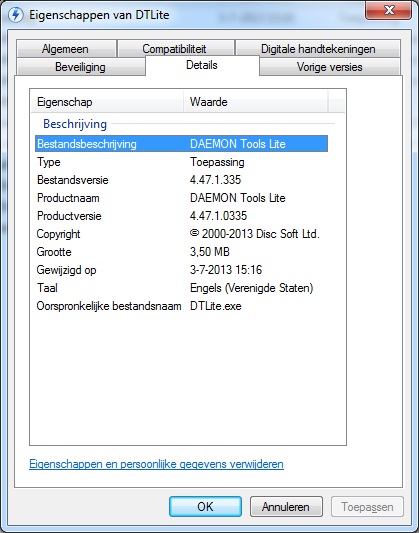This screenshot has width=419, height=533.
Task: Click the DTLite lightning icon in title bar
Action: click(x=15, y=15)
